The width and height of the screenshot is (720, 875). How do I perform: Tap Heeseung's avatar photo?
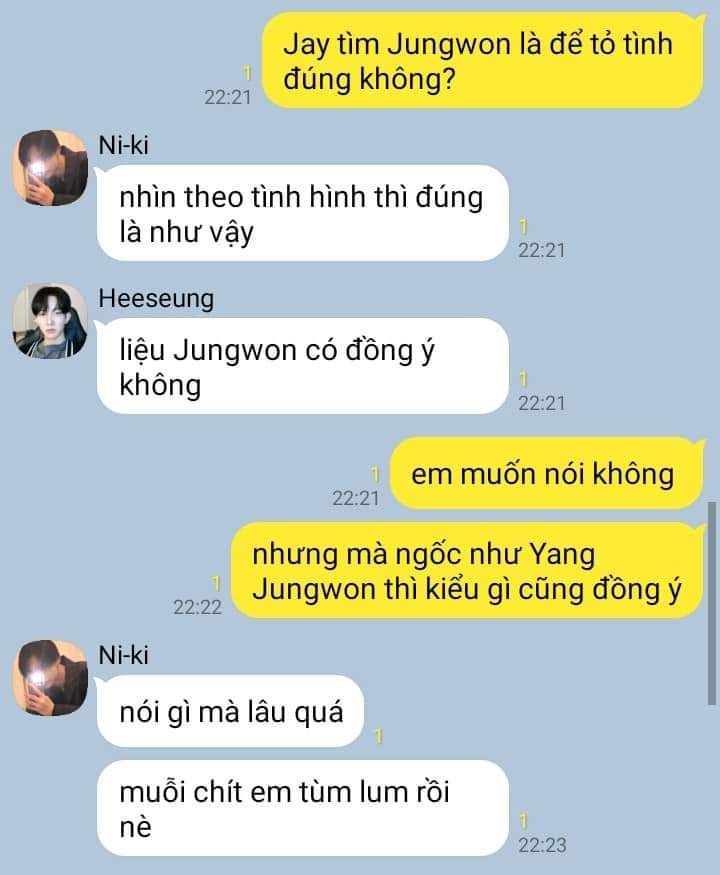tap(50, 321)
